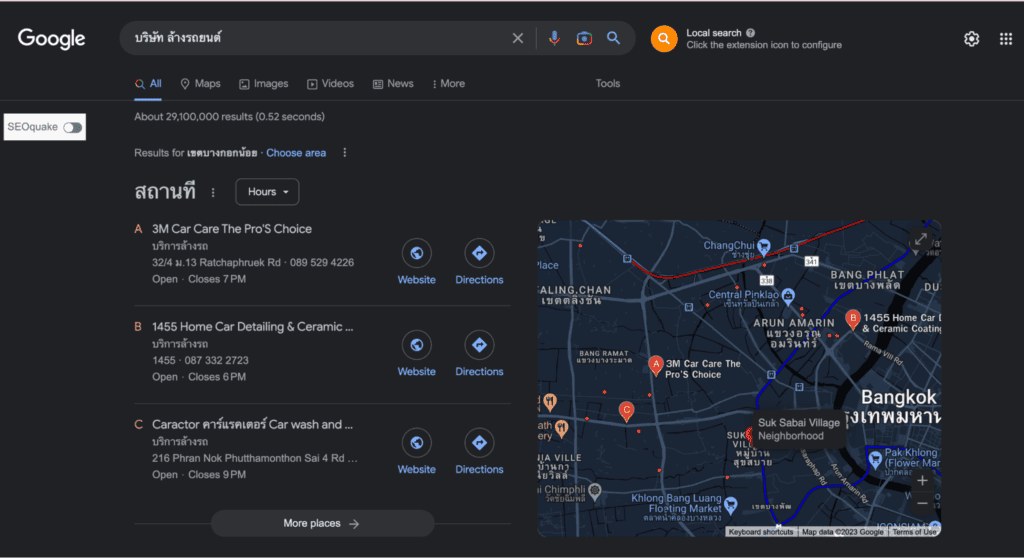Image resolution: width=1024 pixels, height=558 pixels.
Task: Open Caractor Car wash listing
Action: coord(253,424)
